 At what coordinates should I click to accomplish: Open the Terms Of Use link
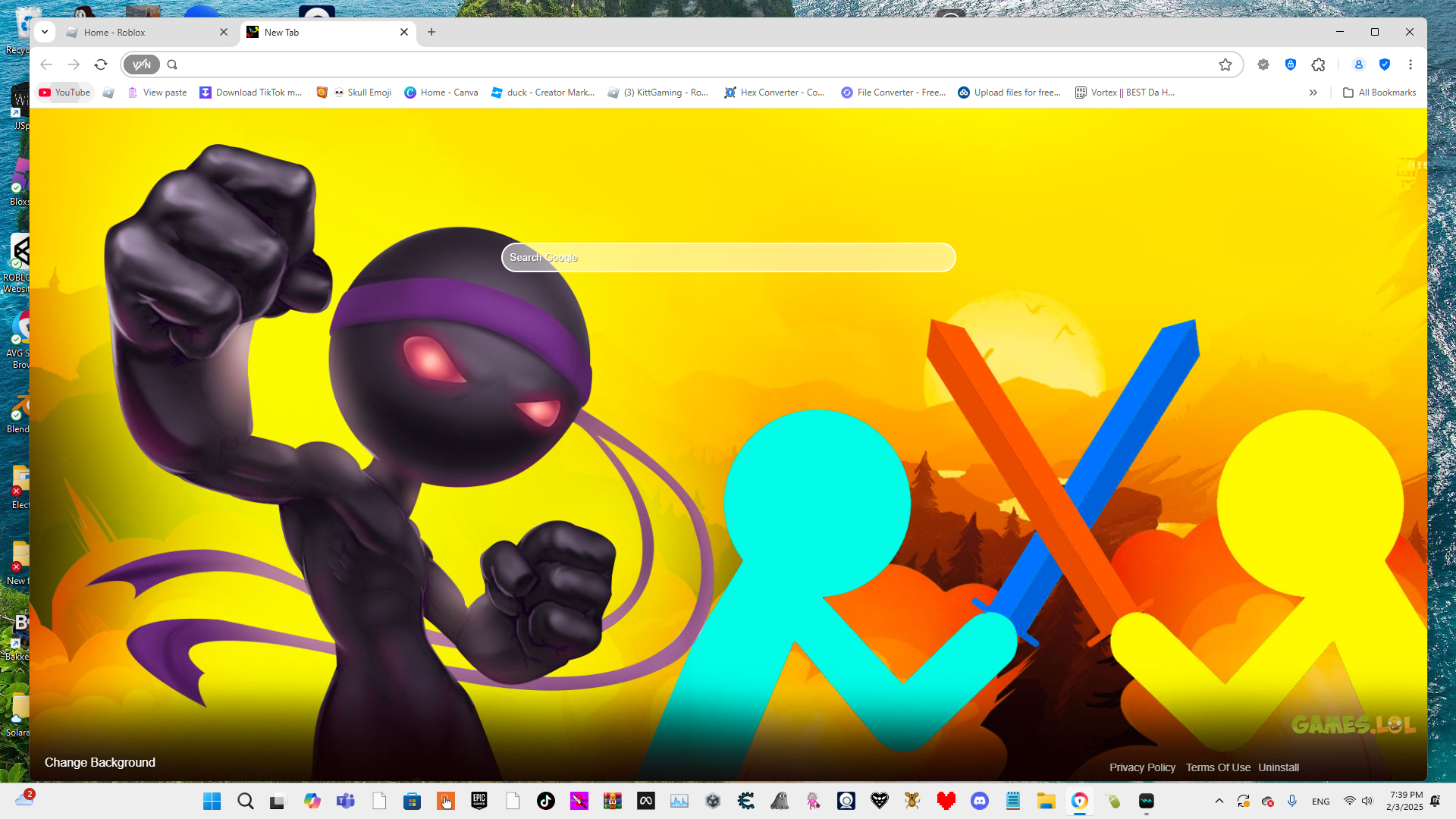pos(1218,767)
